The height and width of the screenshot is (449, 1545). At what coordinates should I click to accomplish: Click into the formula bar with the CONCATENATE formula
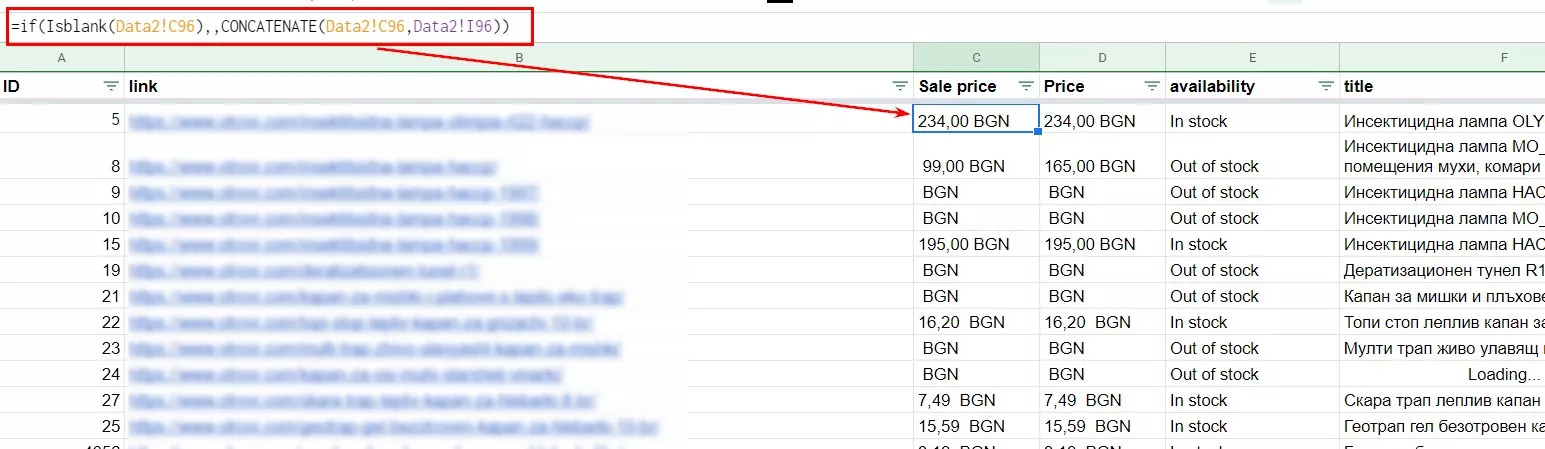point(269,26)
